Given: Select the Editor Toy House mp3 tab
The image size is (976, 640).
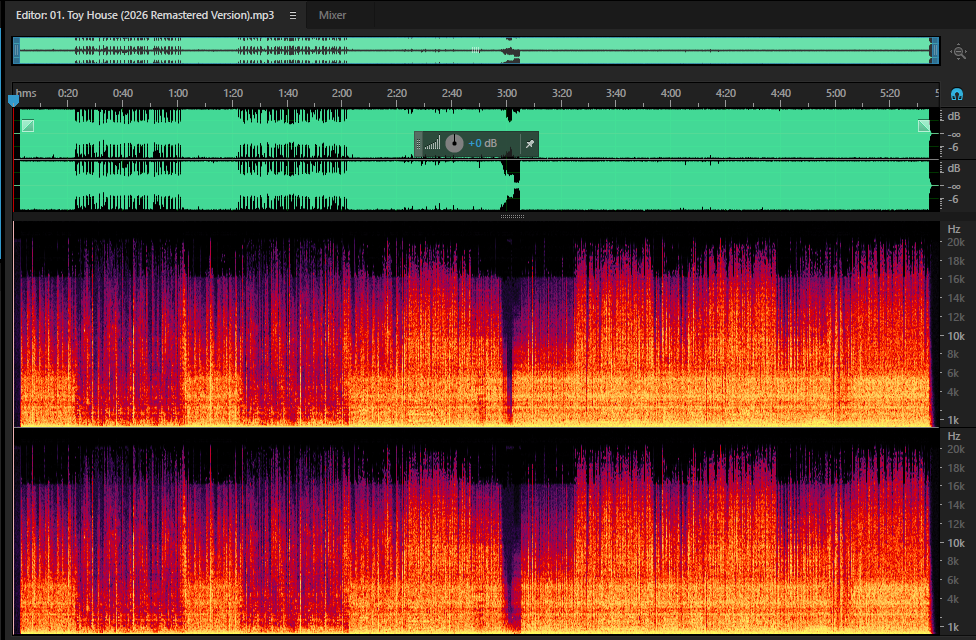Looking at the screenshot, I should click(x=145, y=15).
